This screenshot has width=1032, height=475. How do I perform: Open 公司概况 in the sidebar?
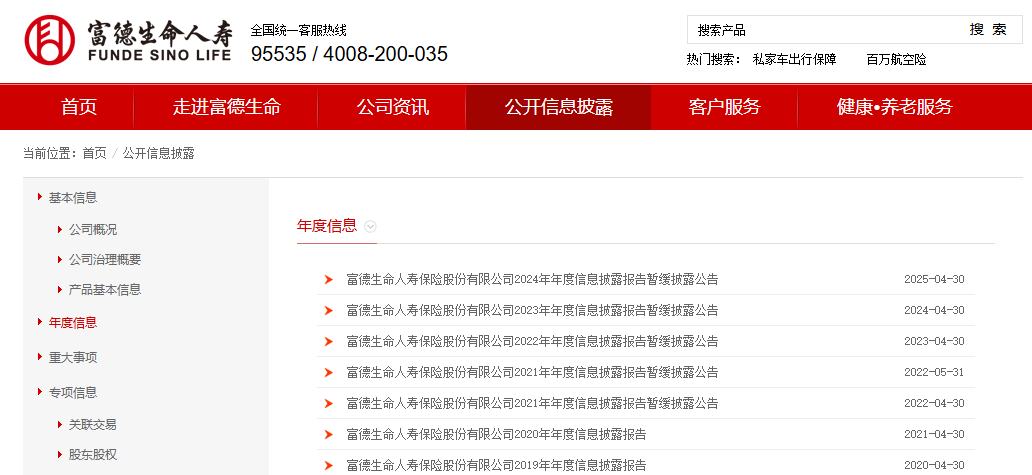tap(93, 230)
